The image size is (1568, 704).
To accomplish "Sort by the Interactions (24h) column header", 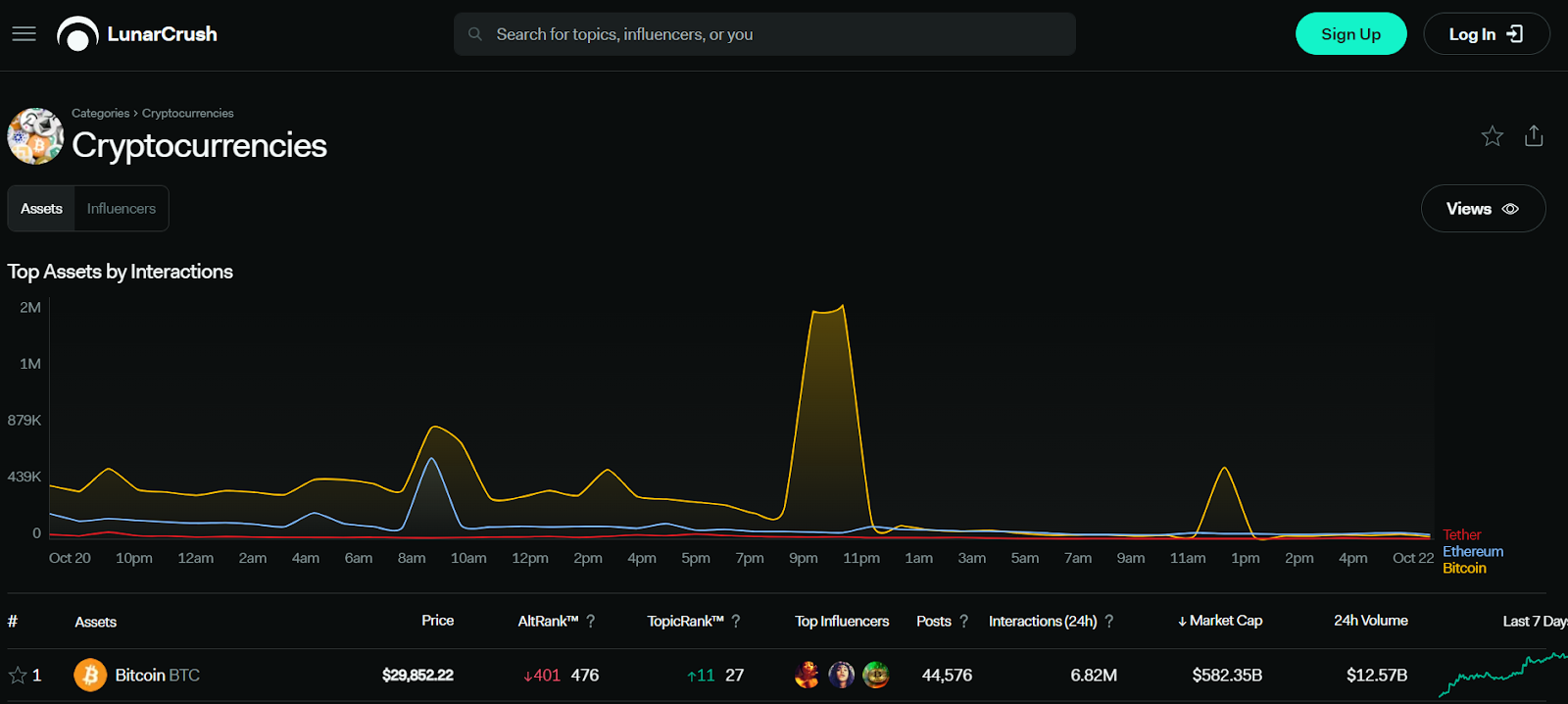I will point(1043,622).
